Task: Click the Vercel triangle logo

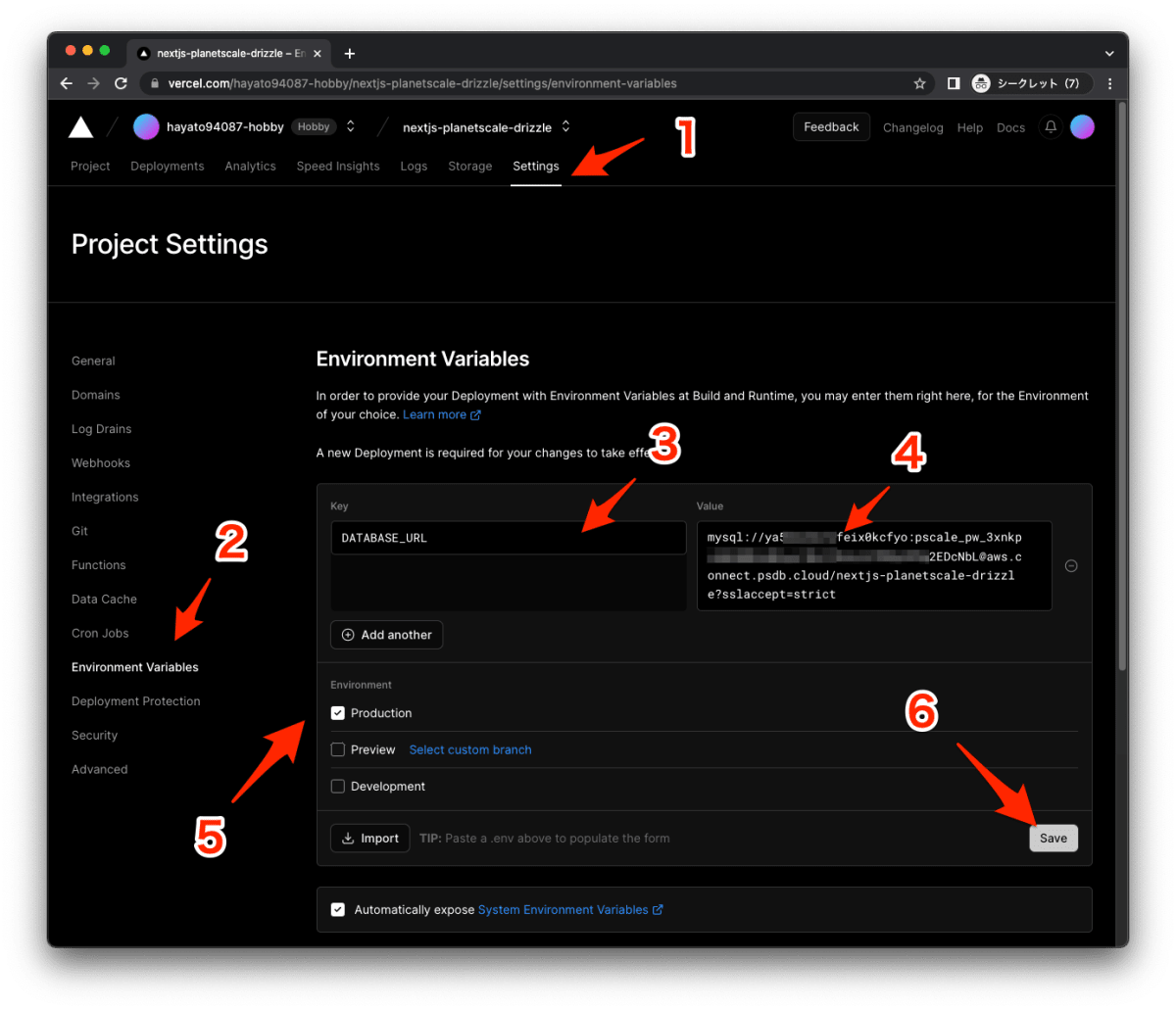Action: (x=81, y=126)
